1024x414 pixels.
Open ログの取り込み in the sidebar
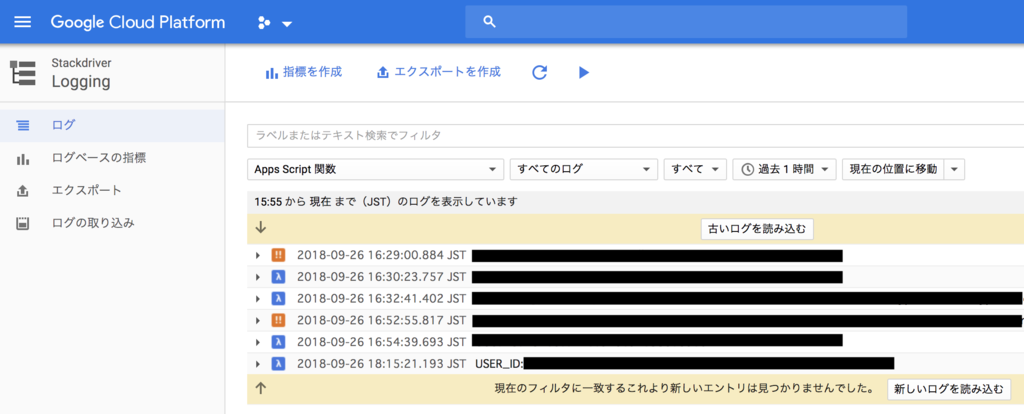[x=112, y=223]
